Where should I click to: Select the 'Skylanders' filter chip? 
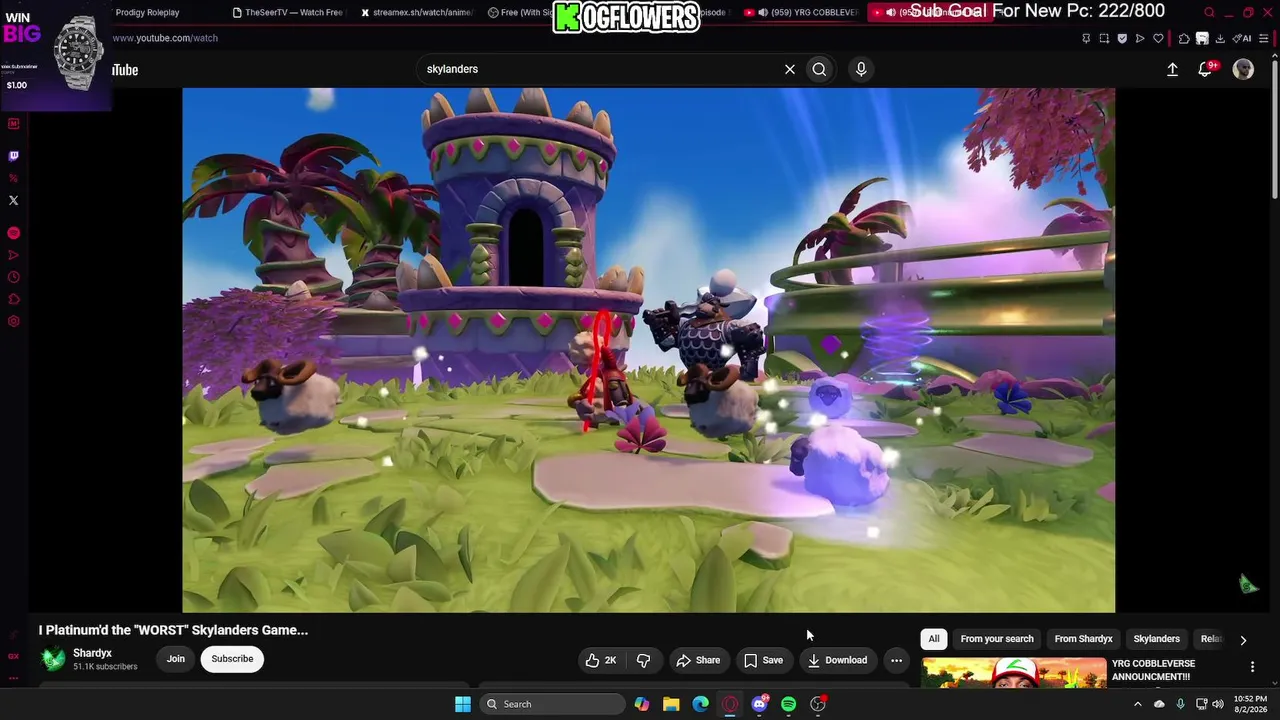(1157, 639)
